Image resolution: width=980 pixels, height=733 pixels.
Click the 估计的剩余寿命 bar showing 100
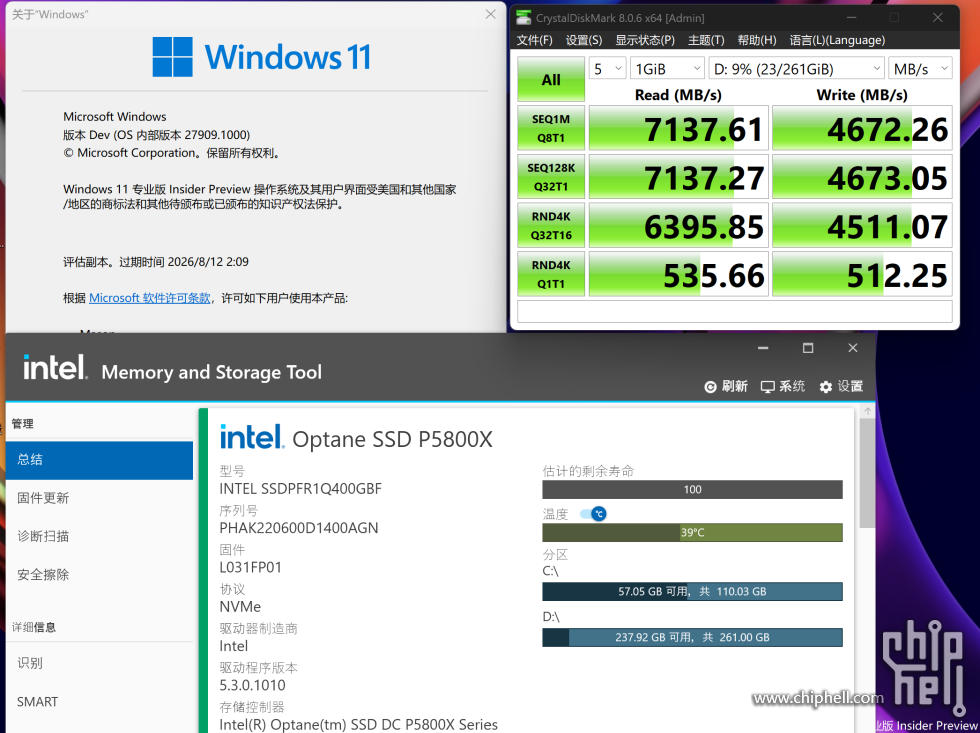pos(692,489)
